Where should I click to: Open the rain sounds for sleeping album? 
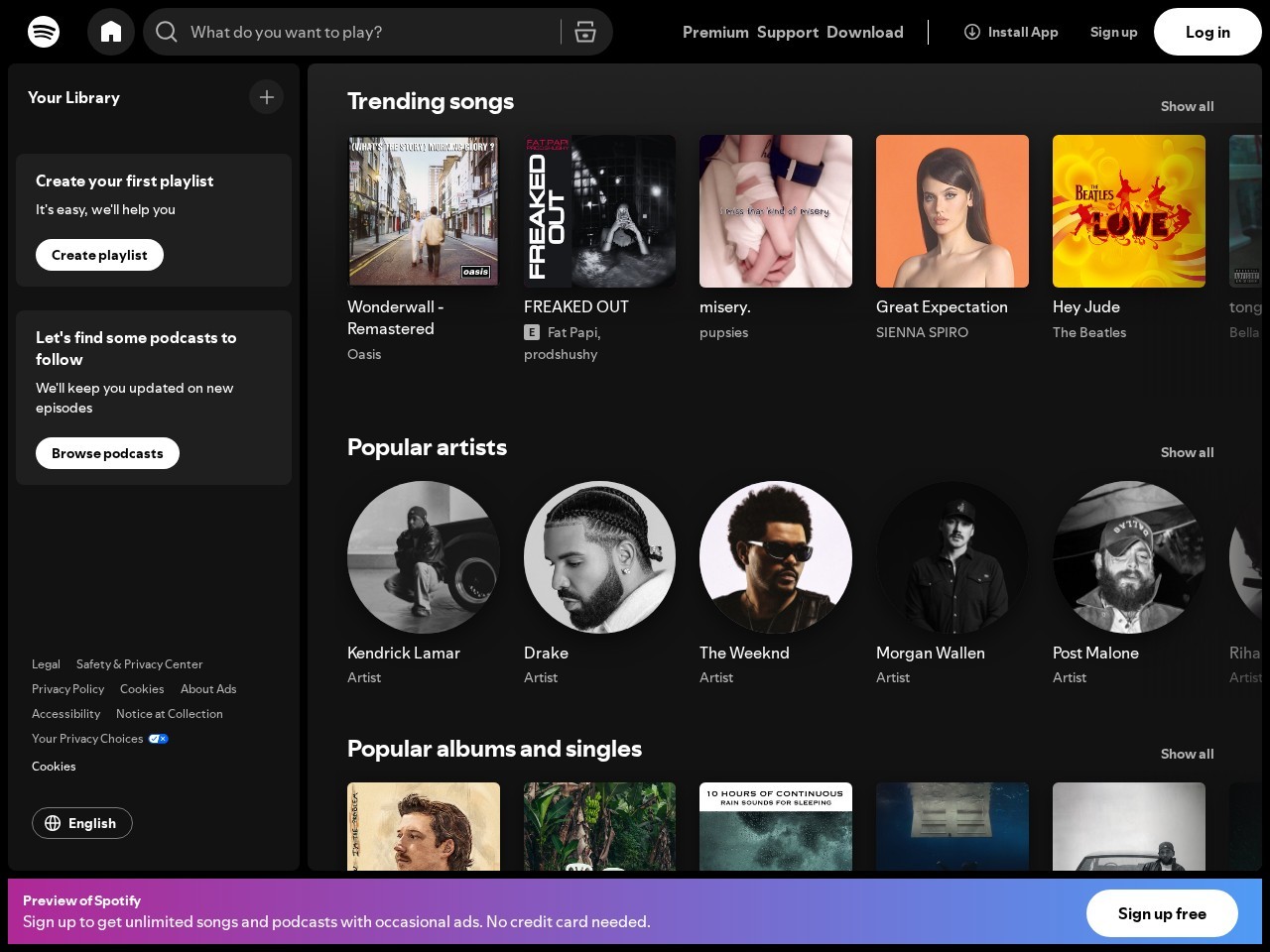coord(776,826)
